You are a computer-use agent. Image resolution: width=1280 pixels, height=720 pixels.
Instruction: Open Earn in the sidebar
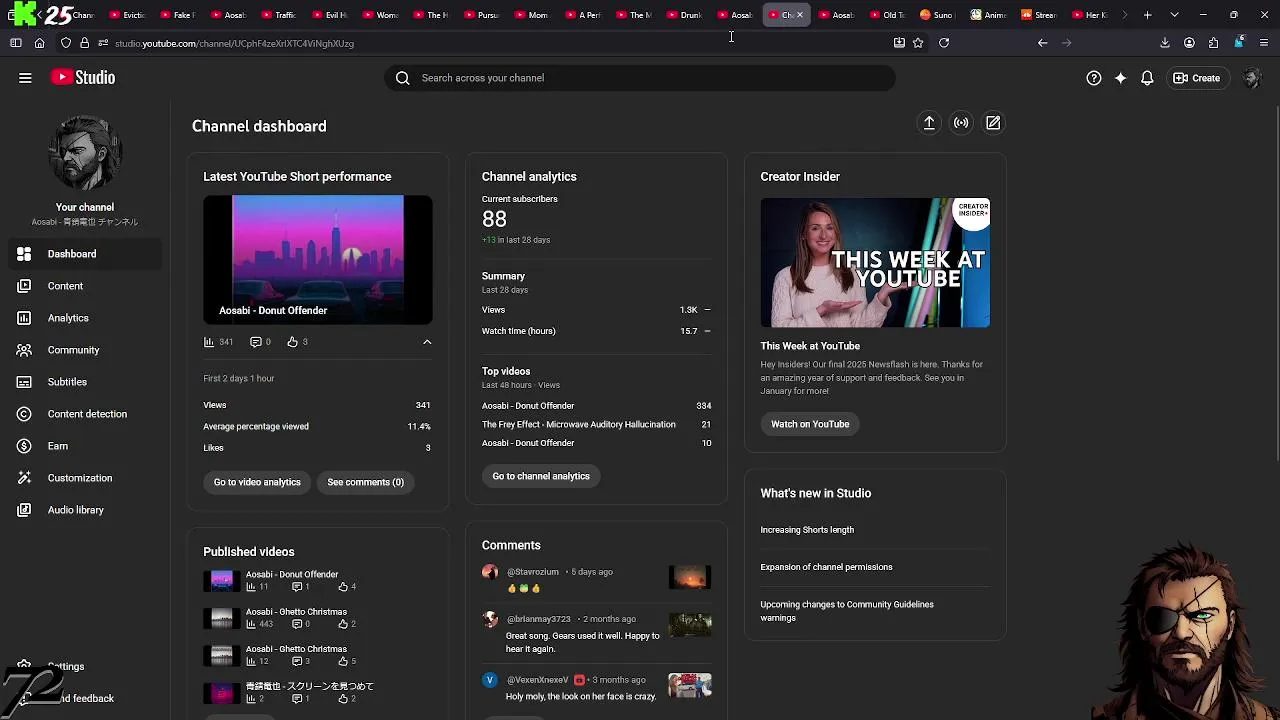(x=85, y=446)
